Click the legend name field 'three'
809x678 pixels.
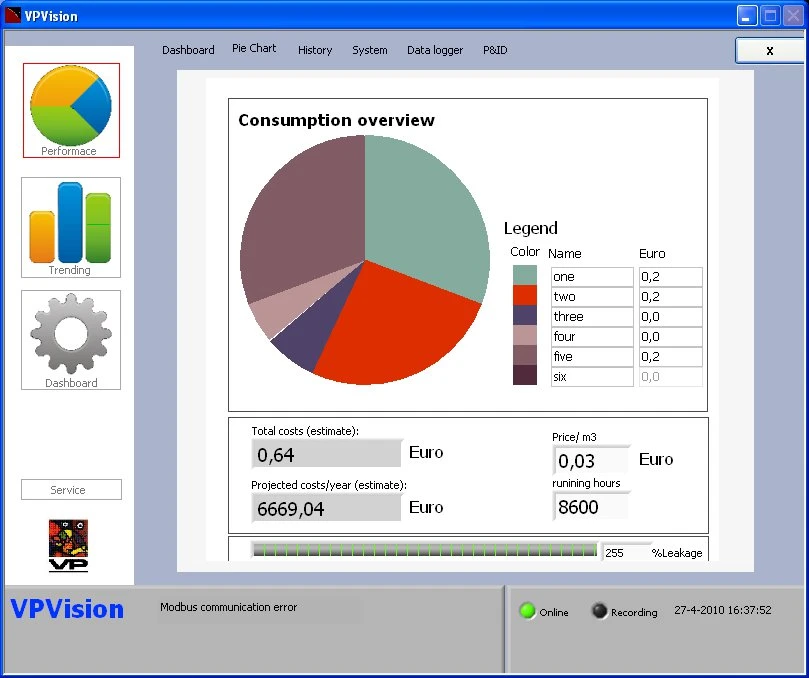pyautogui.click(x=592, y=317)
